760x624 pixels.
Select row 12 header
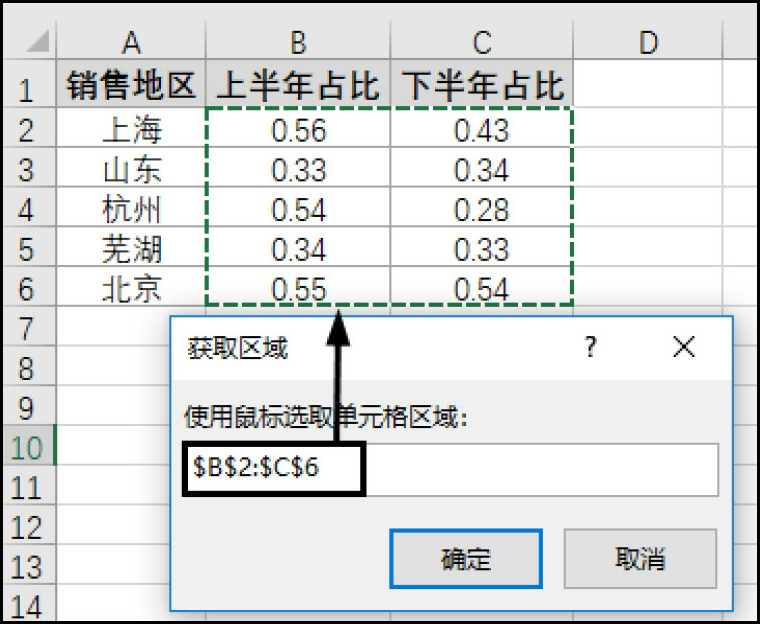pos(29,525)
